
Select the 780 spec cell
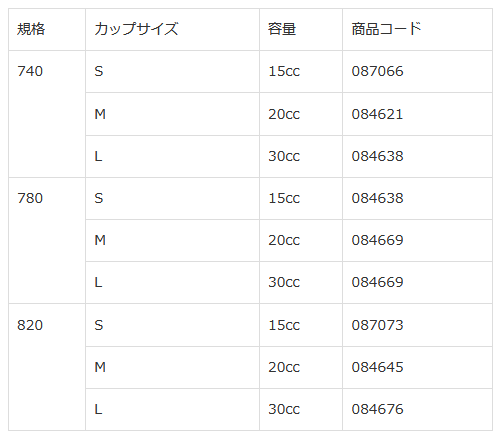point(47,241)
